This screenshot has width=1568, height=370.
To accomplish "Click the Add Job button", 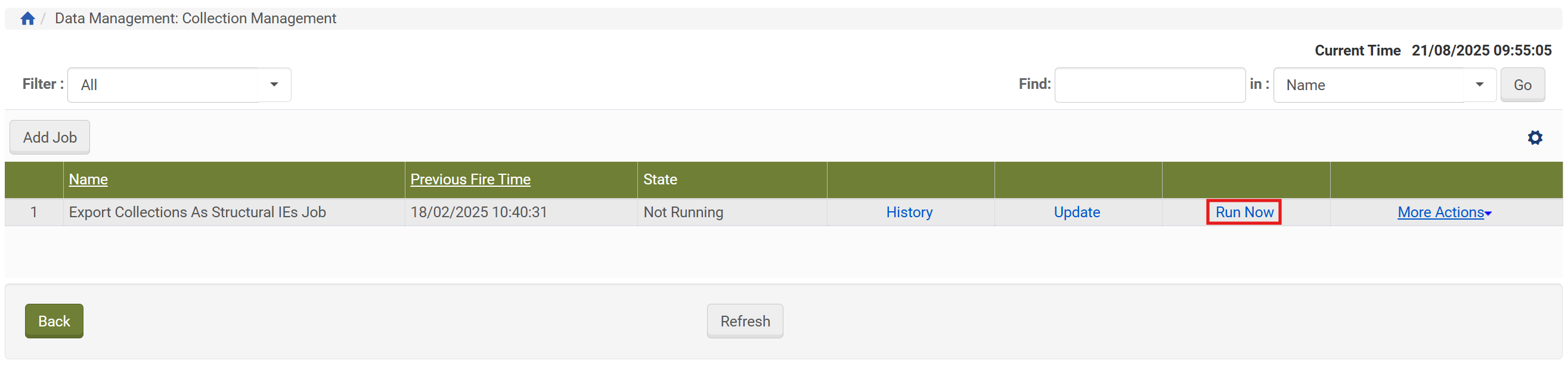I will tap(49, 137).
